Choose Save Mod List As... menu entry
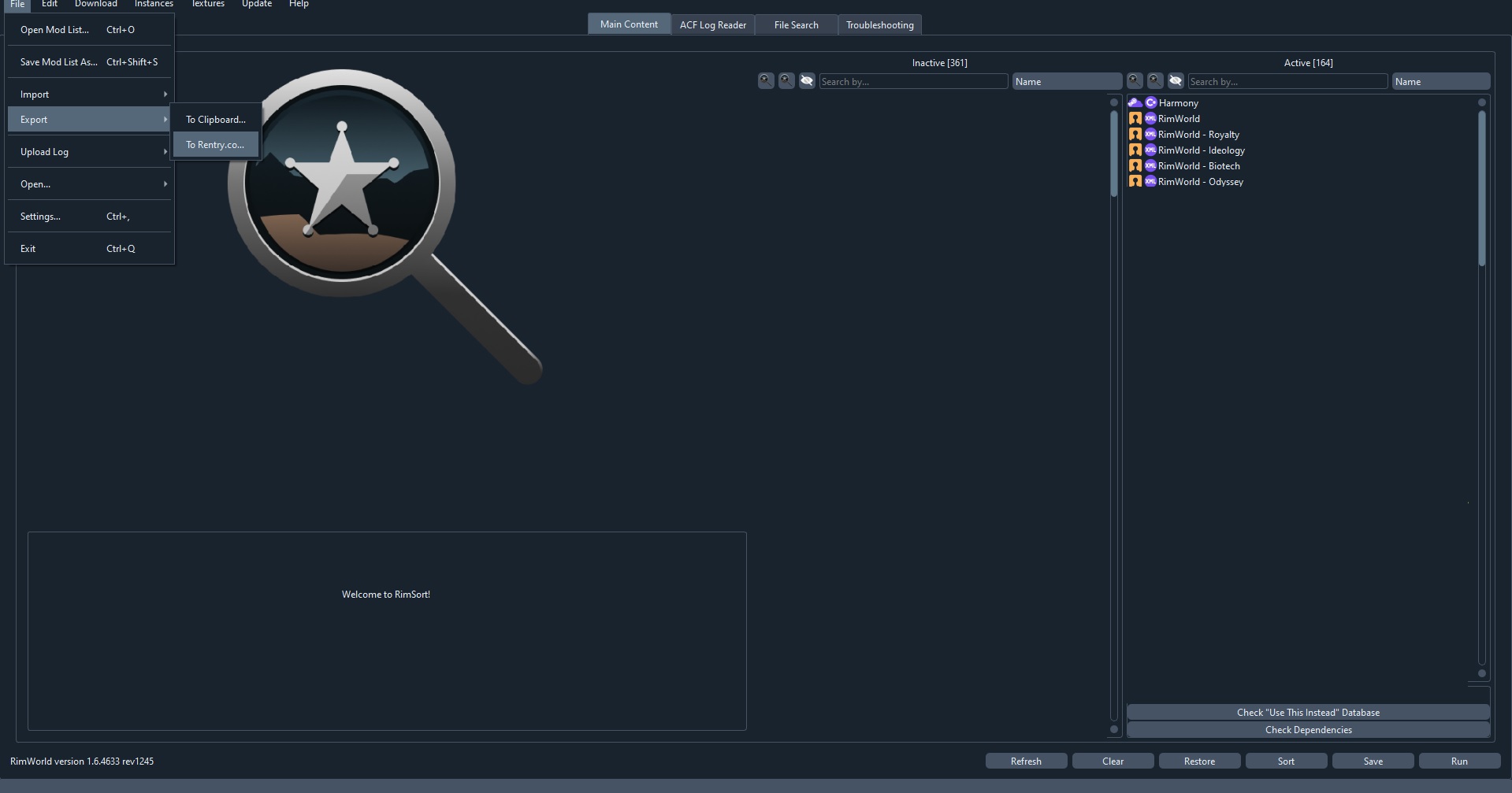This screenshot has width=1512, height=793. [x=90, y=62]
